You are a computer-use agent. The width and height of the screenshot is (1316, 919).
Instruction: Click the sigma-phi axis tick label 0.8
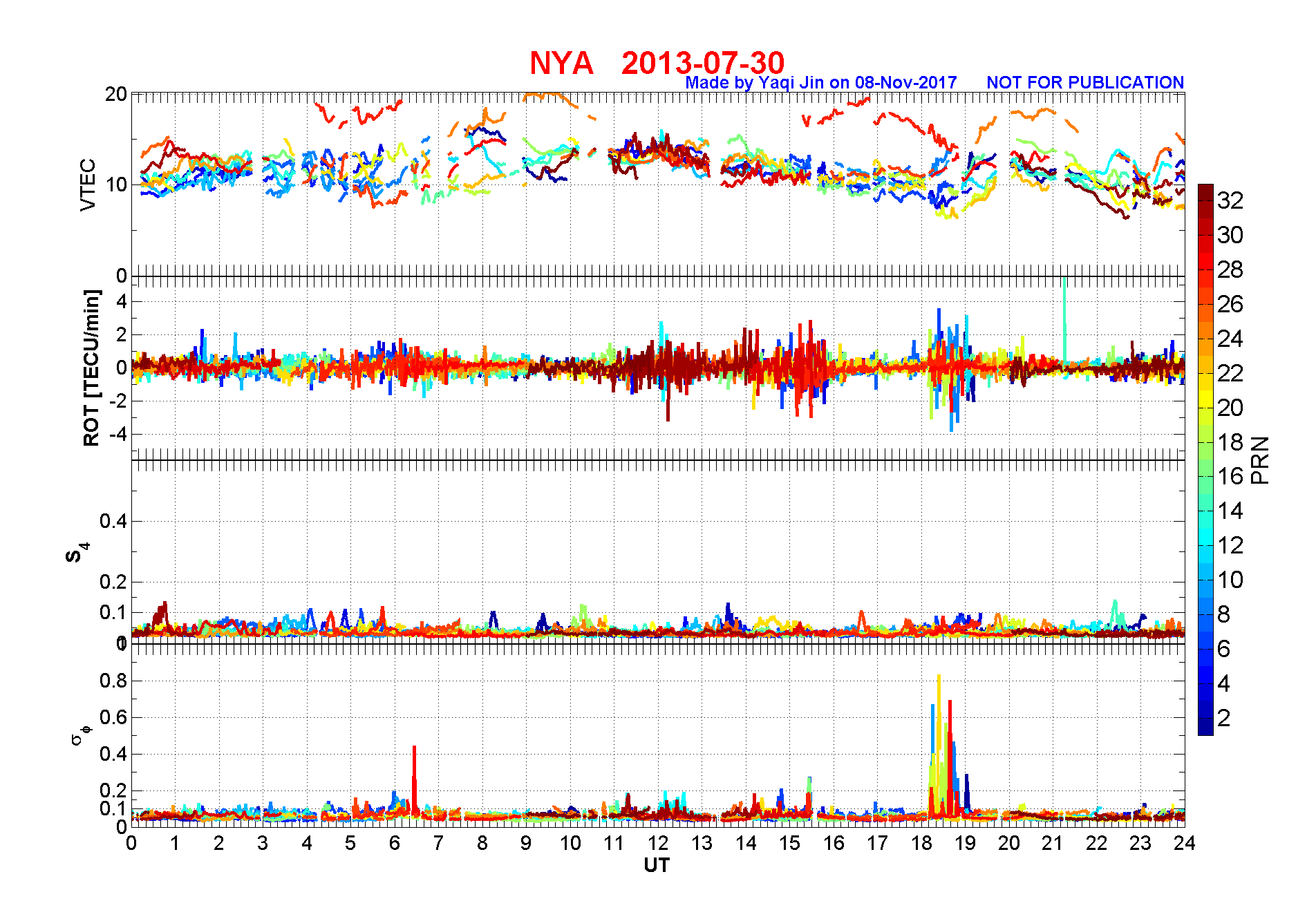(113, 681)
